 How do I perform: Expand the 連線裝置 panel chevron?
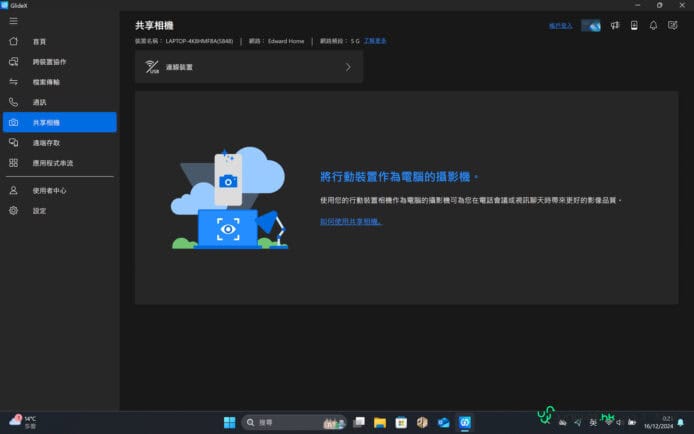[348, 67]
